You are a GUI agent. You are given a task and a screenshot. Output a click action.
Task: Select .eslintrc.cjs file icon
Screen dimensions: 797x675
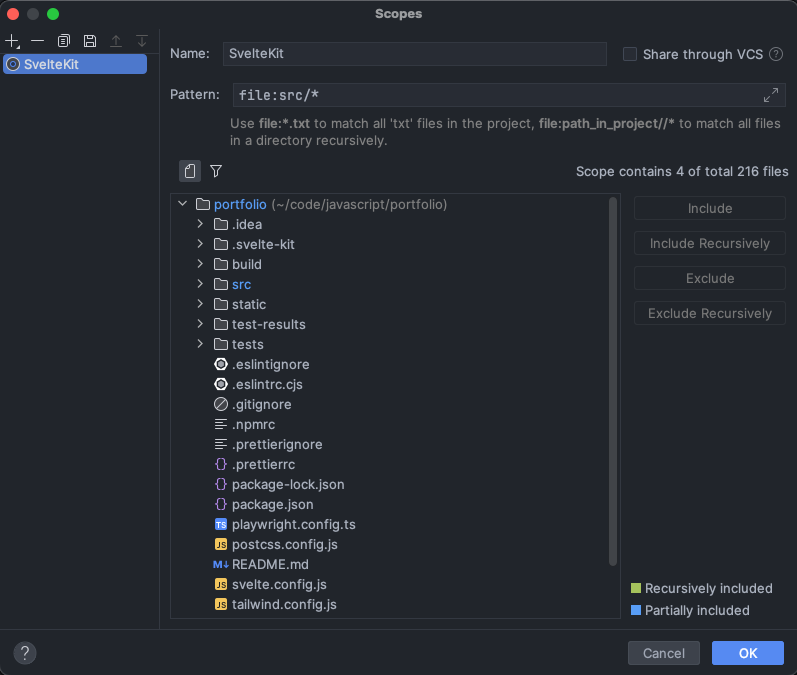click(221, 384)
